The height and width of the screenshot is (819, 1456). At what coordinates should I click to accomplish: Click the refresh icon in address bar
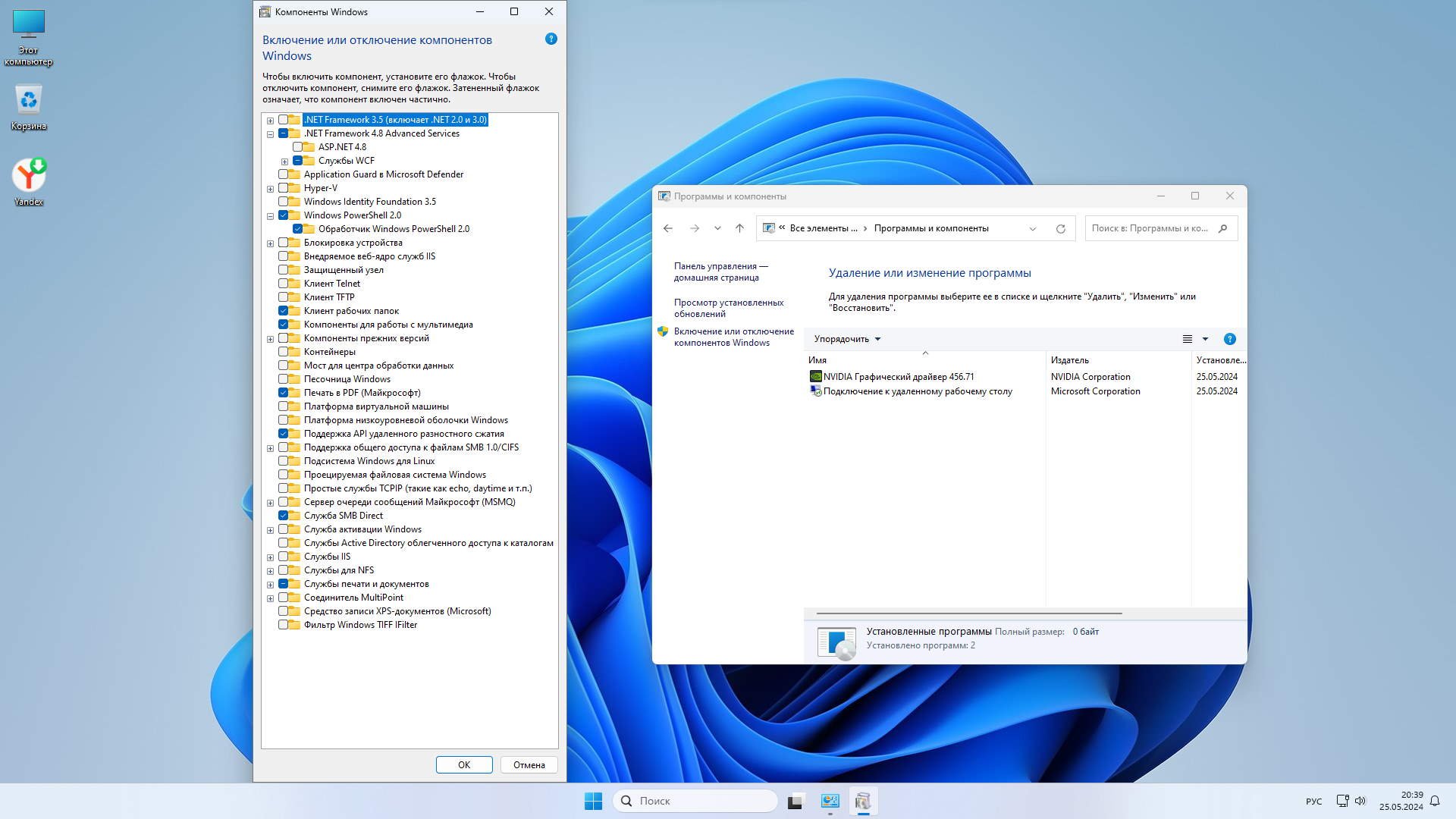[x=1060, y=228]
